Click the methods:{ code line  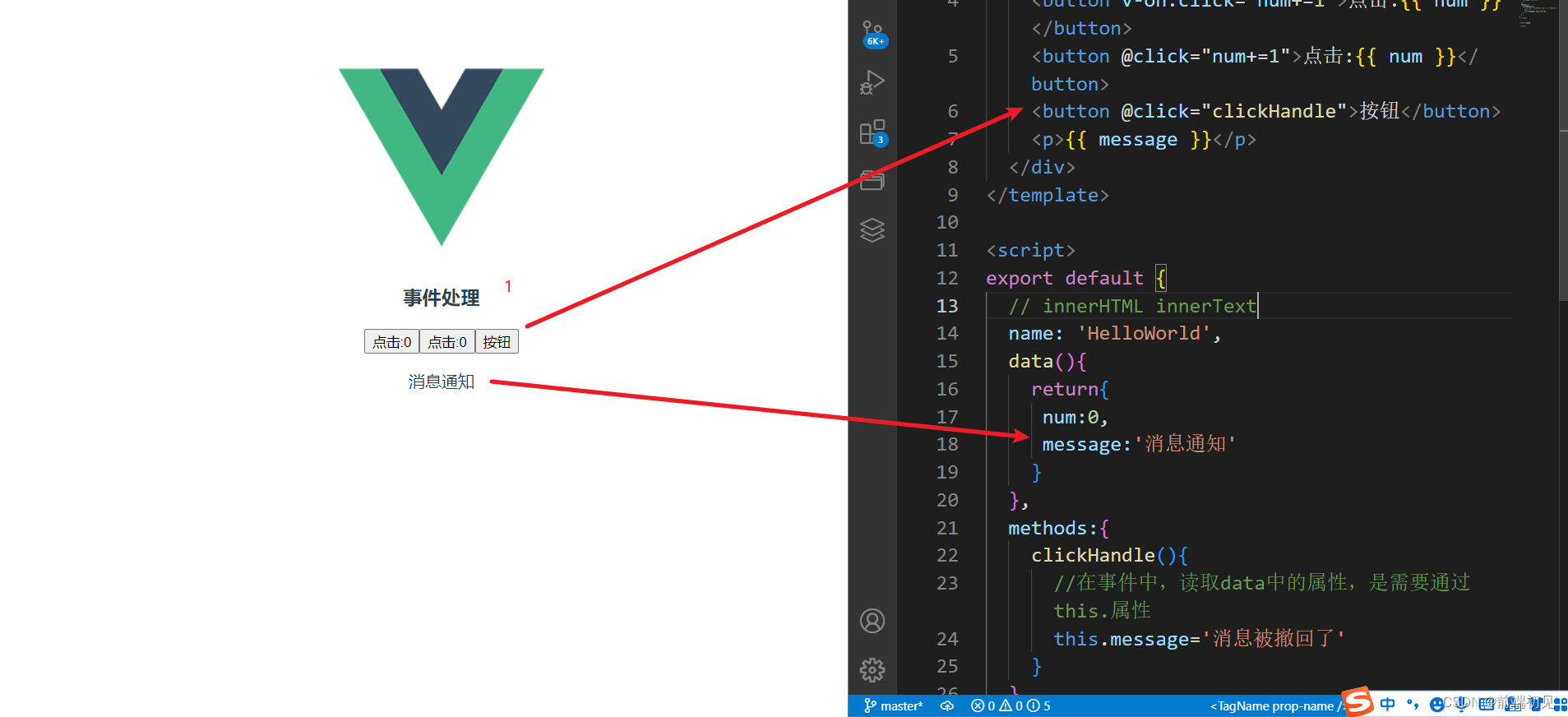point(1059,528)
